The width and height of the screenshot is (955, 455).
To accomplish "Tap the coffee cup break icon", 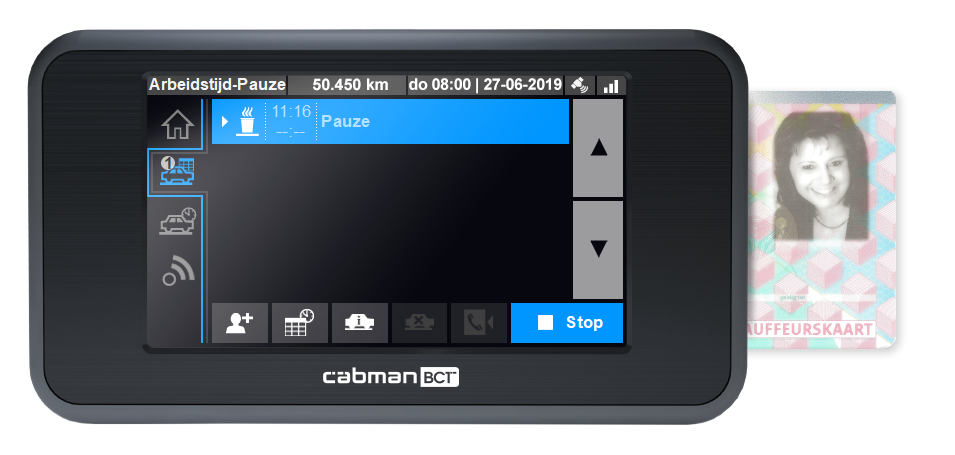I will tap(246, 122).
